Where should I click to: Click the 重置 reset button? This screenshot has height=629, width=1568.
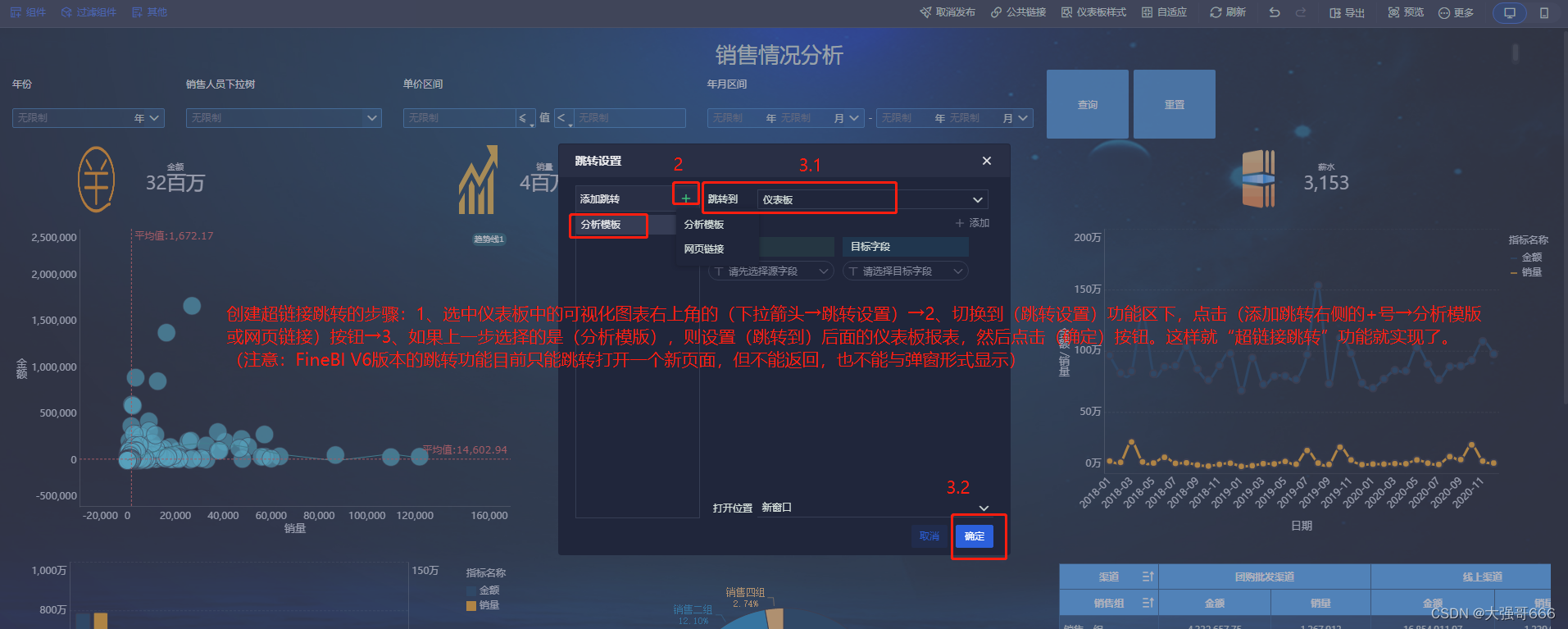tap(1175, 104)
